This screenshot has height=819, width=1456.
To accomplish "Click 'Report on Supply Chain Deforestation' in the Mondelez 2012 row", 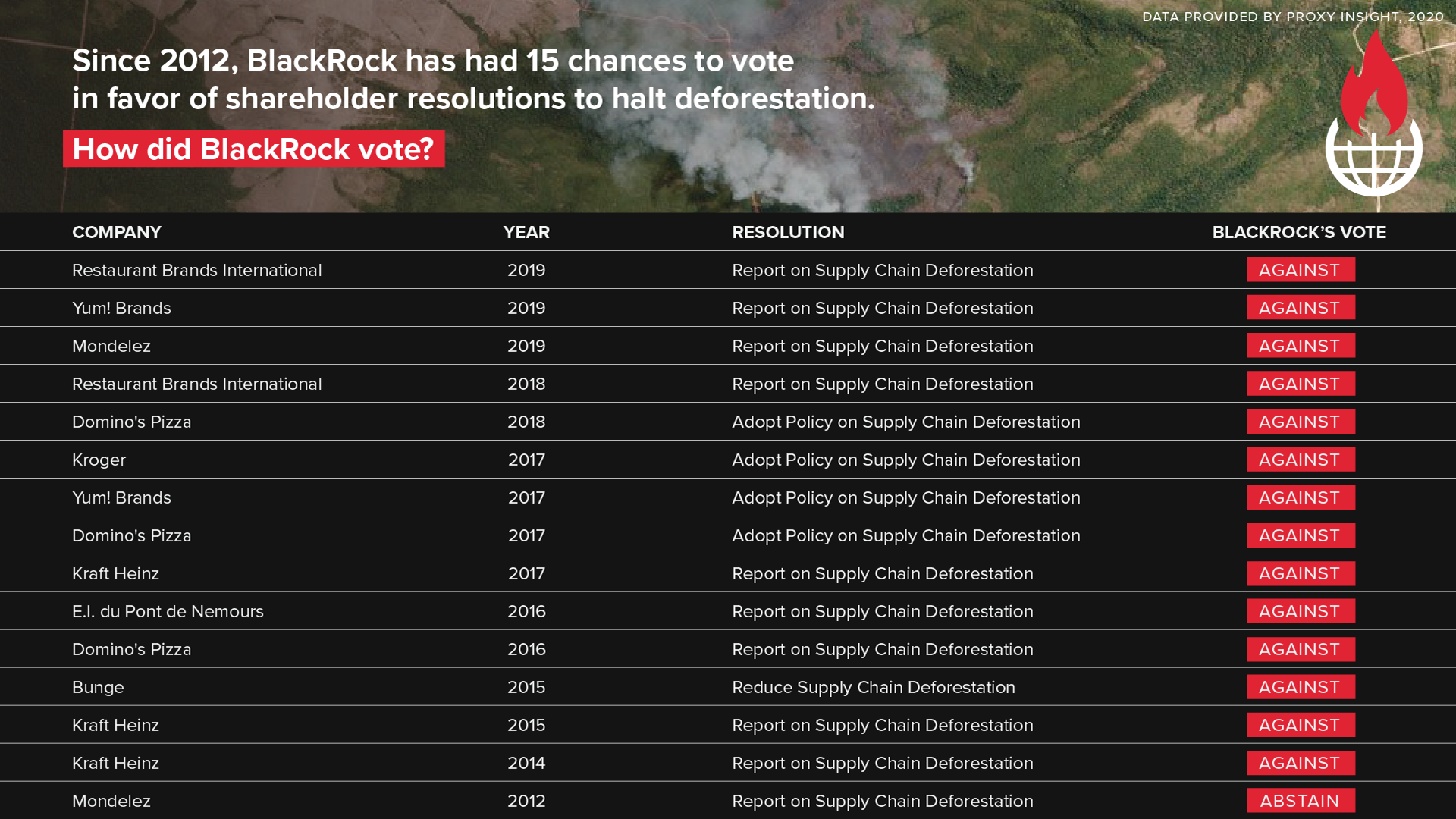I will pyautogui.click(x=883, y=802).
